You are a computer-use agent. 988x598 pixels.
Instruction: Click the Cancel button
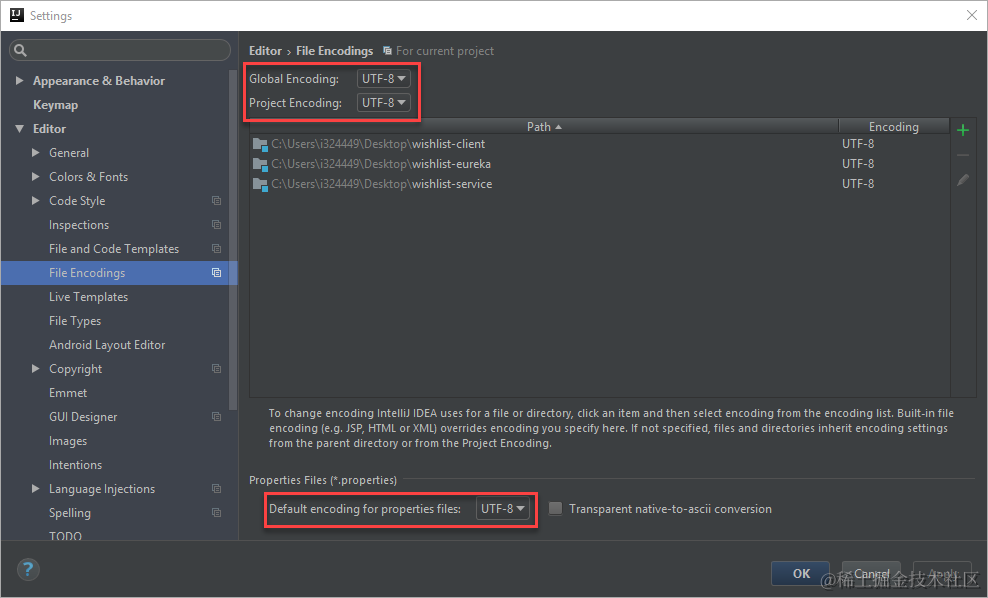click(x=871, y=573)
